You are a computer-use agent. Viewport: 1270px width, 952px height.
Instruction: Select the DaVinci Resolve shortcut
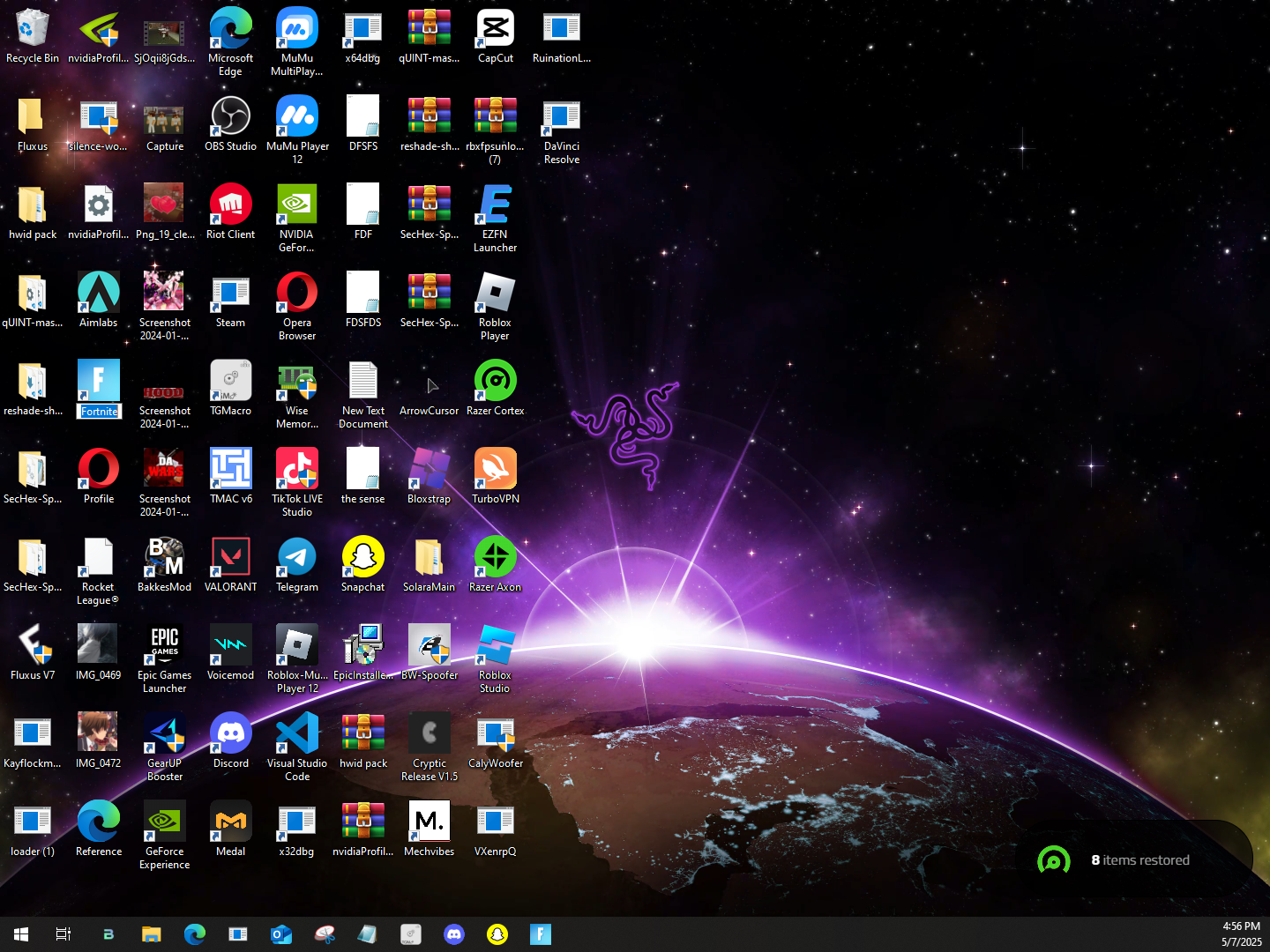[x=562, y=130]
